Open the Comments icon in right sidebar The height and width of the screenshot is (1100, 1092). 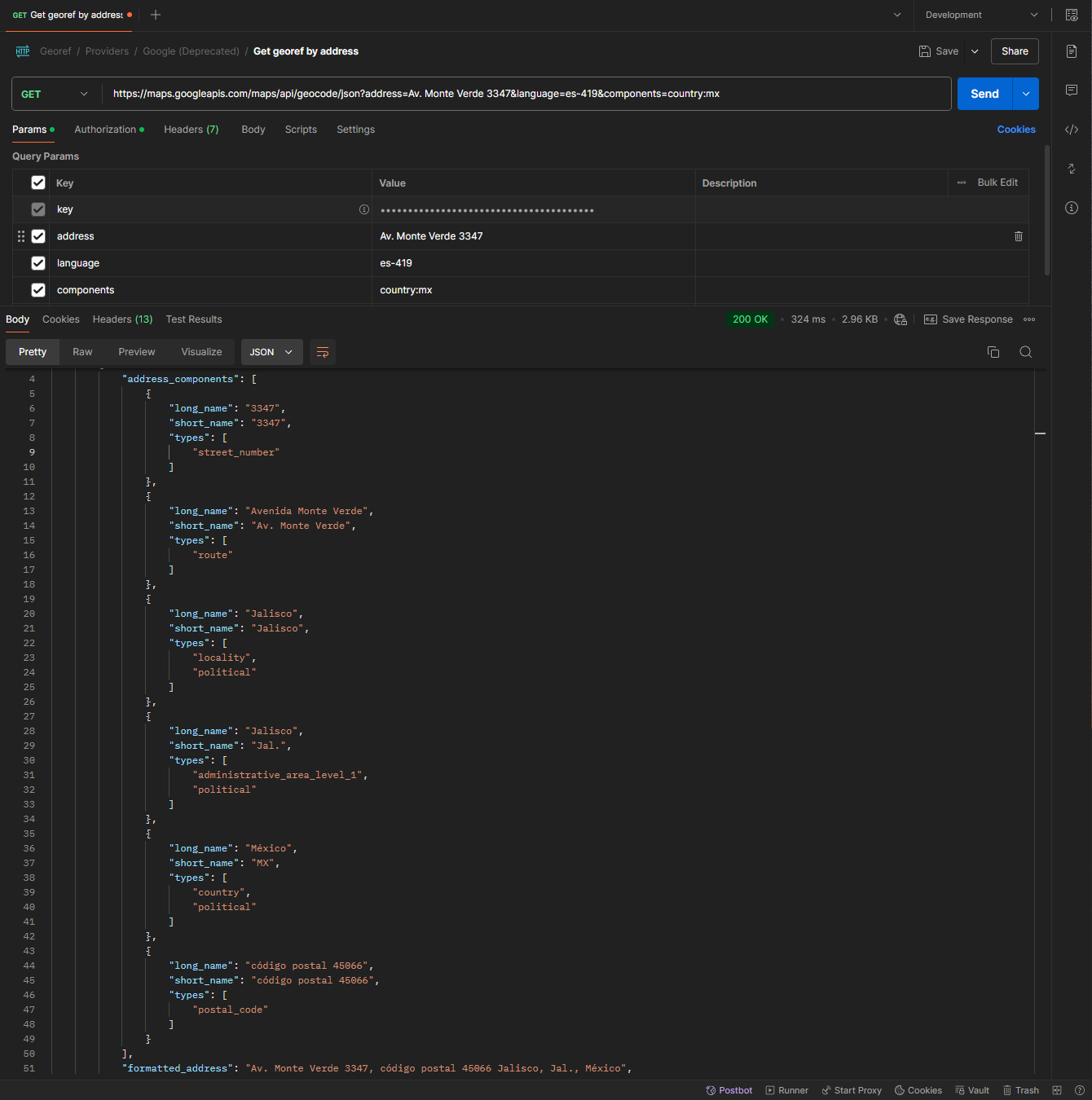coord(1072,90)
